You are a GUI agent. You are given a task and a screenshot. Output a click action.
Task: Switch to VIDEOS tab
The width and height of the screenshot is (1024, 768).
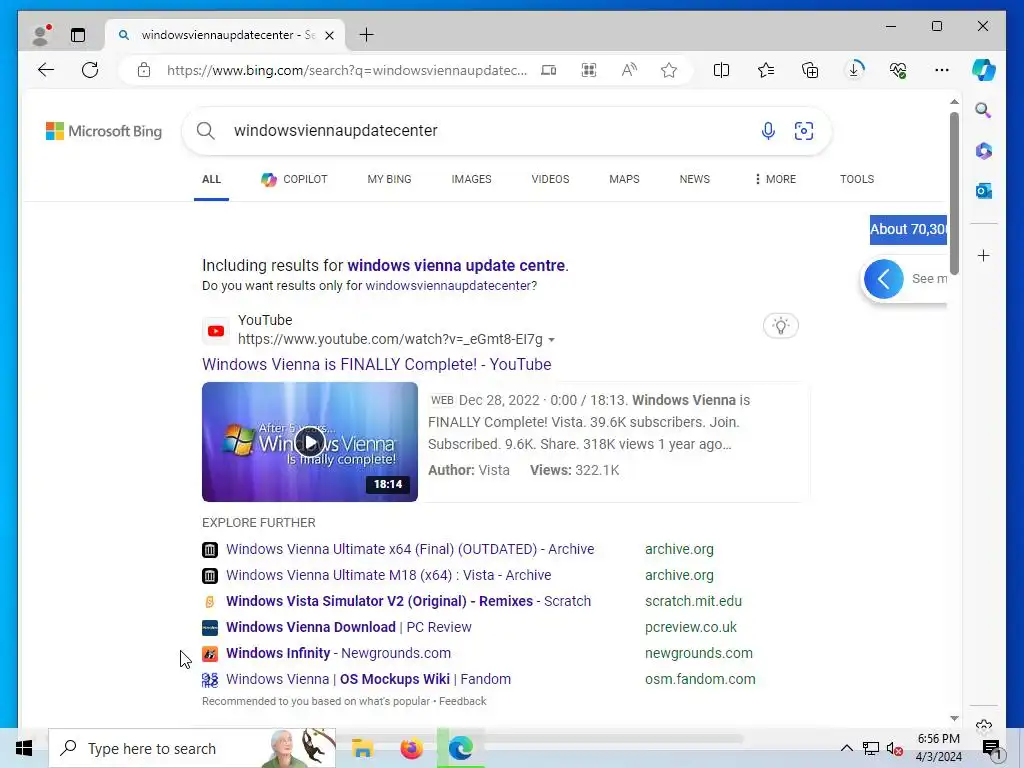click(x=551, y=179)
